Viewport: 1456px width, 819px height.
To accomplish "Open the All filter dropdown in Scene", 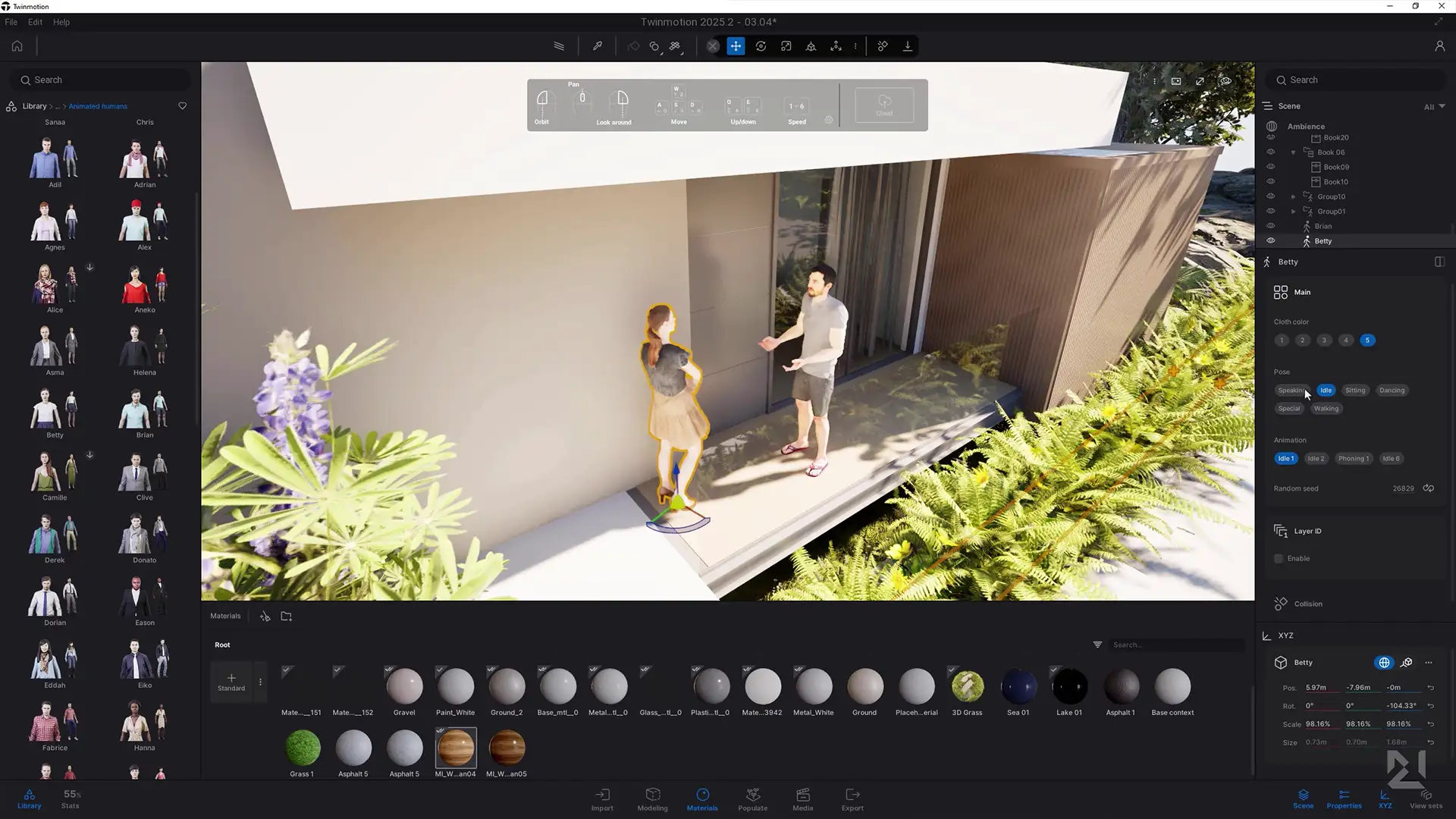I will pyautogui.click(x=1434, y=107).
